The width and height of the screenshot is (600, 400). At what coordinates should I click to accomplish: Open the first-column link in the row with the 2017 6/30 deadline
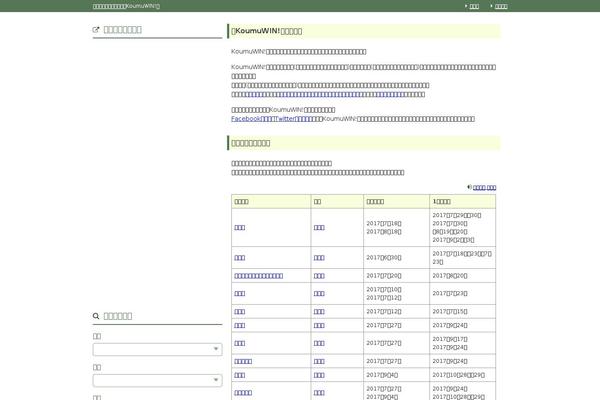click(240, 258)
